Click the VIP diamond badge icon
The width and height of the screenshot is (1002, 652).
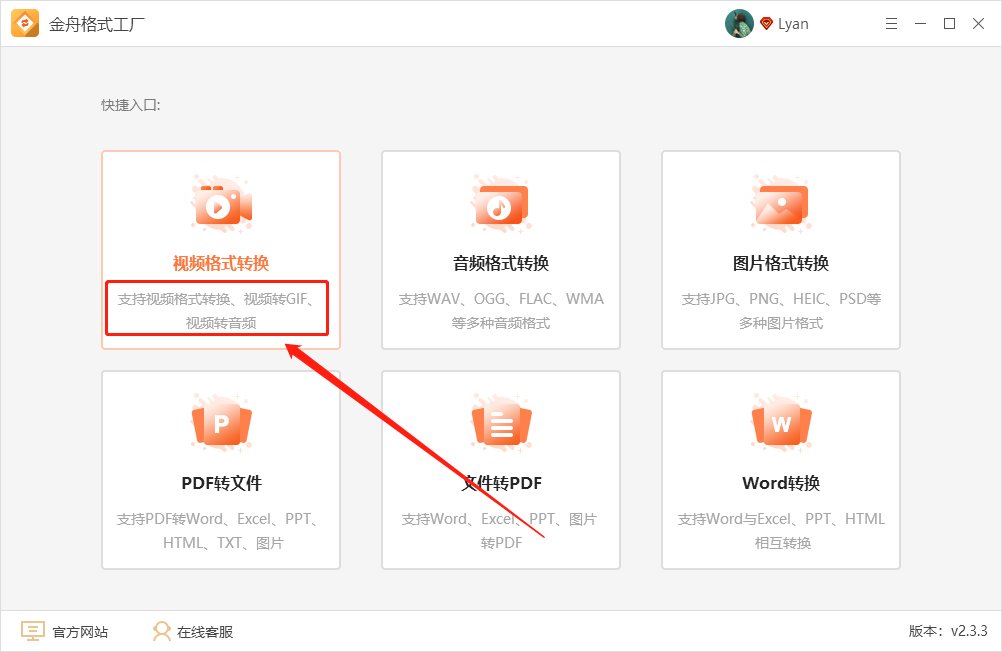pos(767,24)
